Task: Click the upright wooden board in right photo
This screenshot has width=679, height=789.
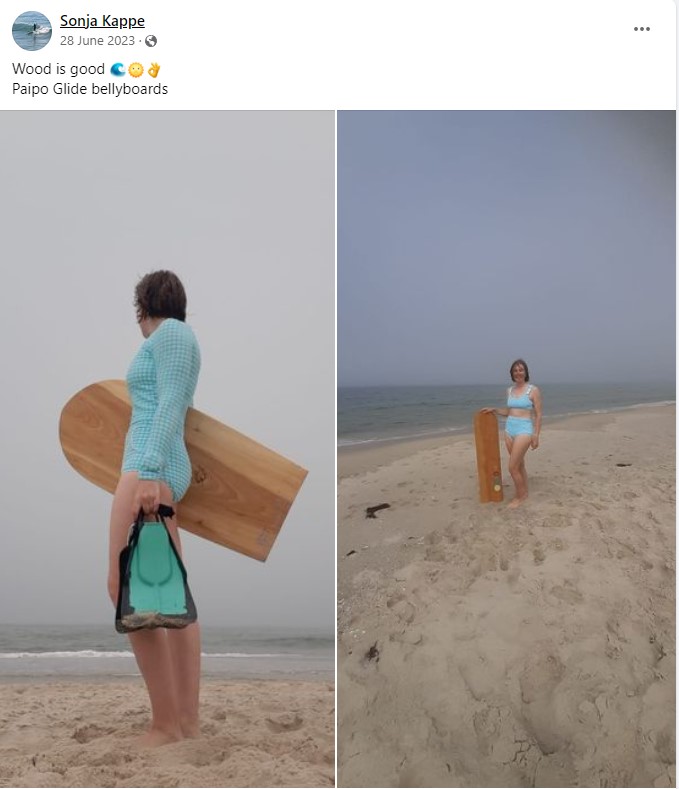Action: [x=488, y=456]
